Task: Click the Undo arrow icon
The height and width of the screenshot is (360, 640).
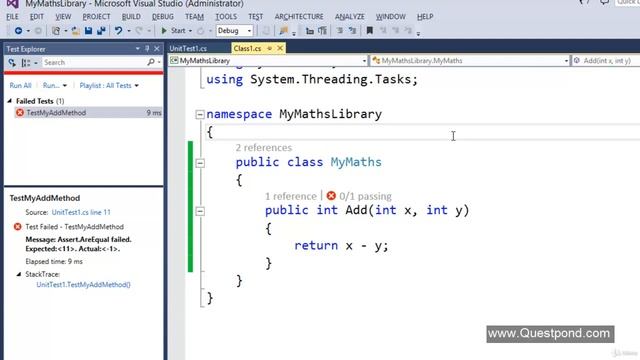Action: pos(118,31)
